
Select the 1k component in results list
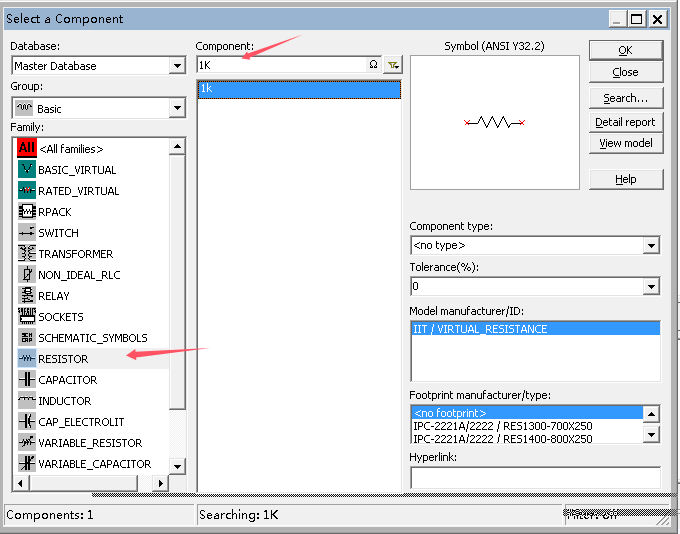pos(298,89)
